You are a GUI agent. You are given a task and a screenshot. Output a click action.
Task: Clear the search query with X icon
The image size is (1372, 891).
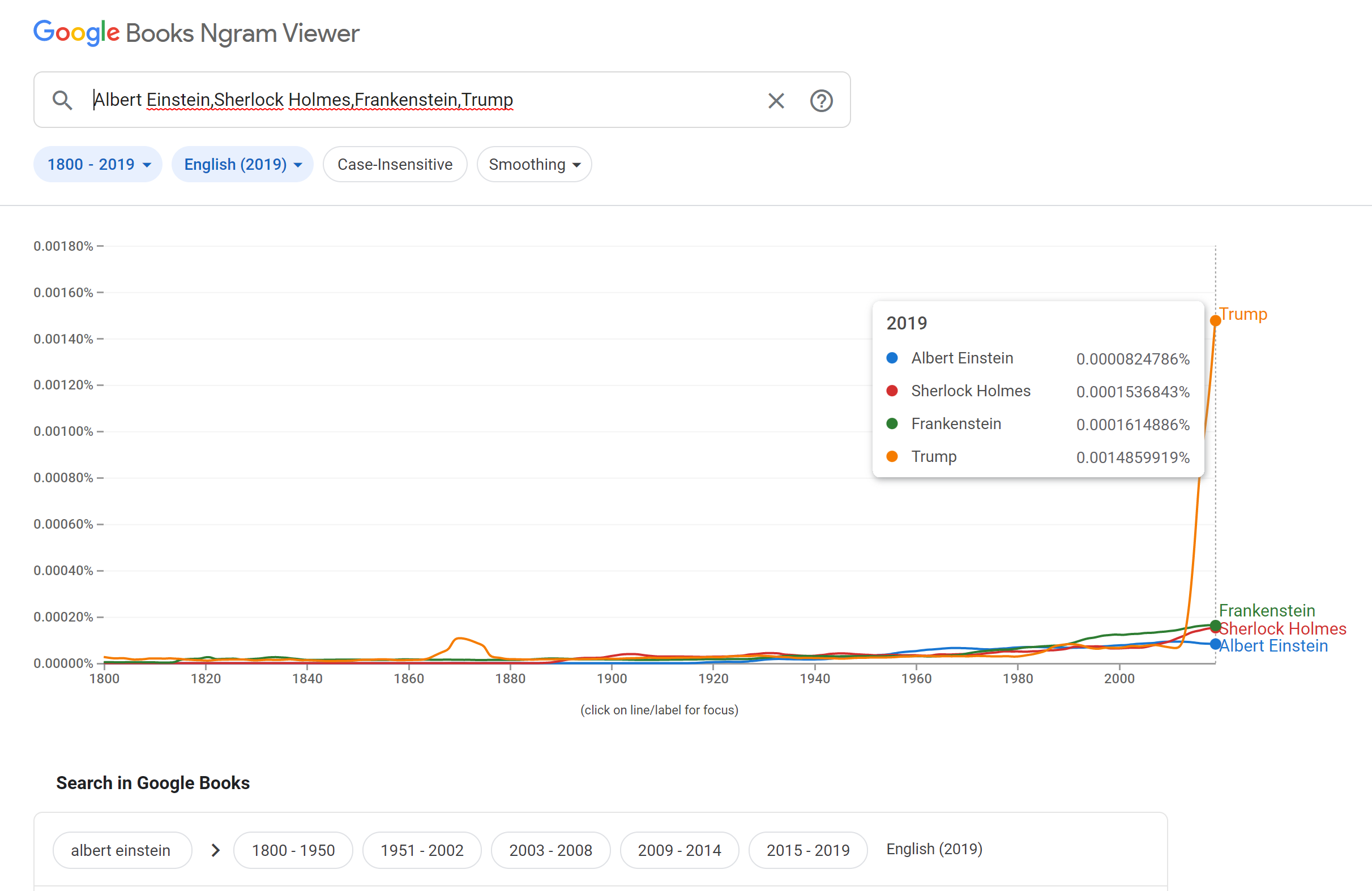click(776, 101)
